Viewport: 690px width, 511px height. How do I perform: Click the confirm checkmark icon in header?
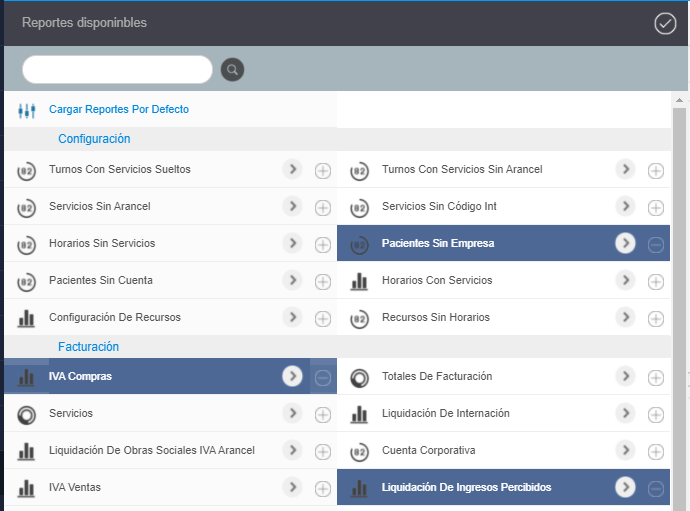(x=665, y=23)
